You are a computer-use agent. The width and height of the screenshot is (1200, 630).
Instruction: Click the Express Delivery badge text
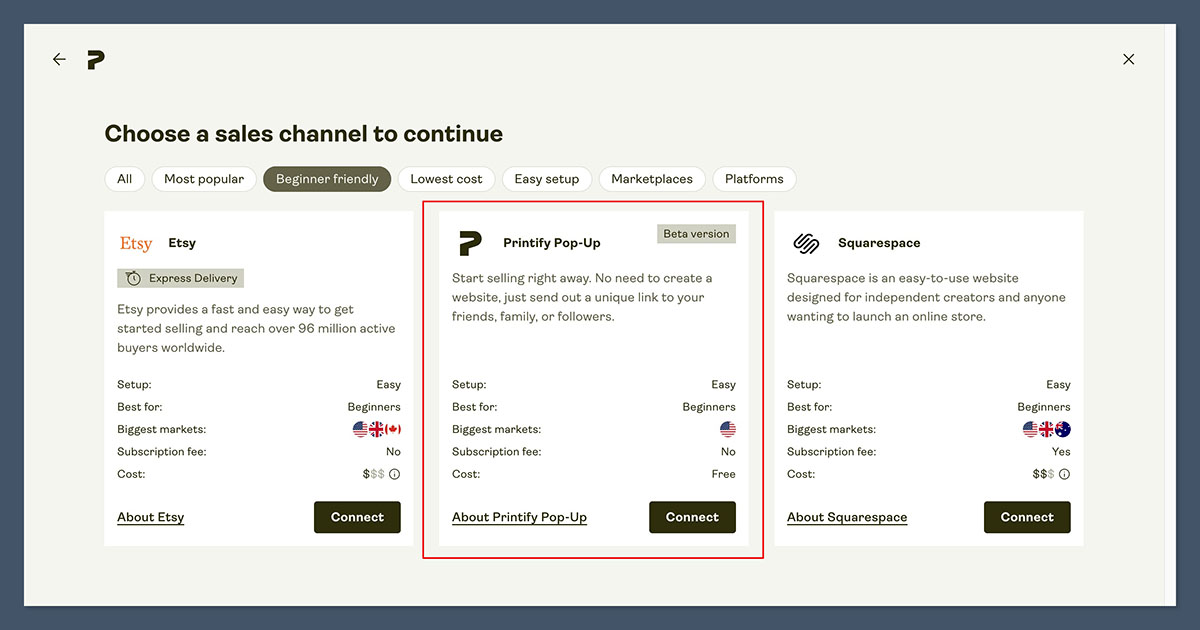pos(192,279)
